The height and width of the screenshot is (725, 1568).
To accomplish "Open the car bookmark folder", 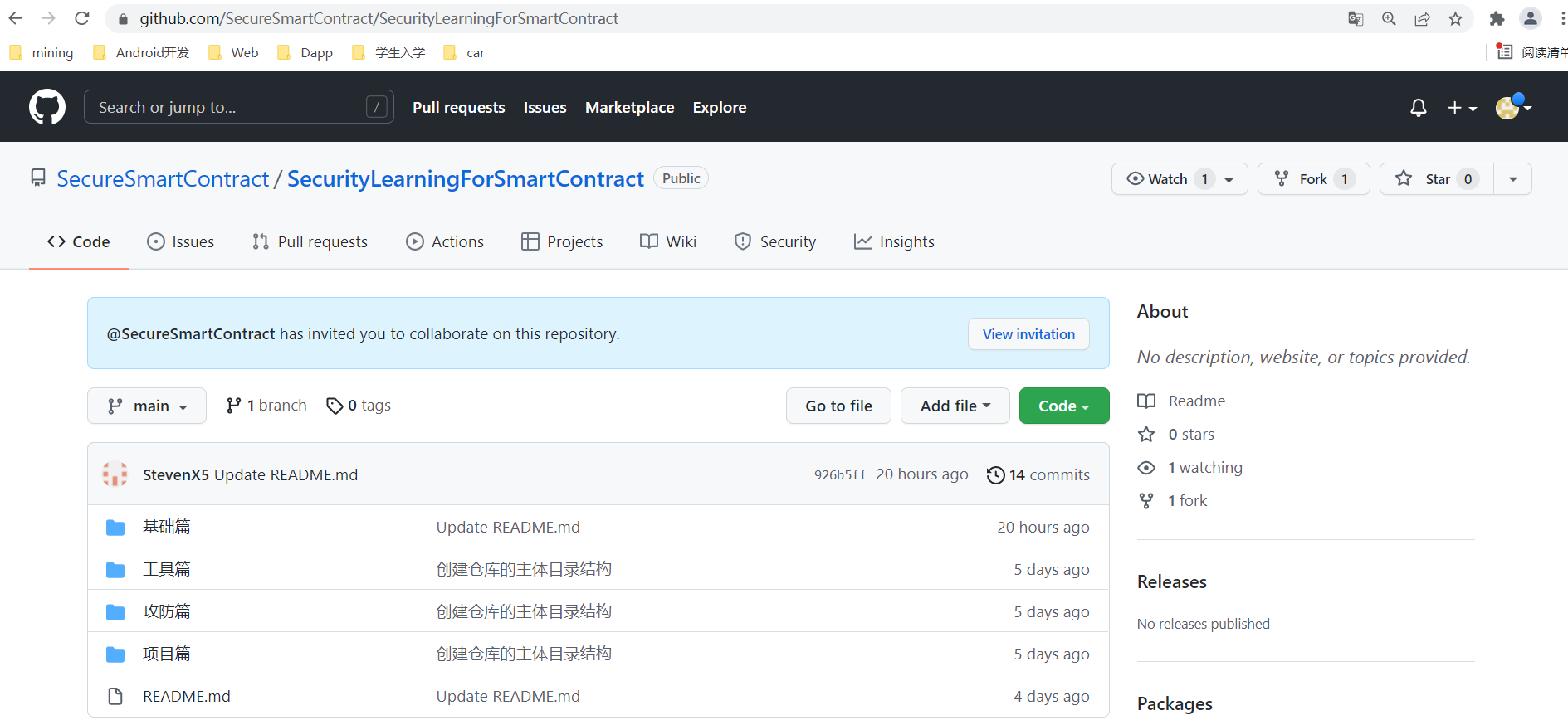I will click(x=464, y=52).
